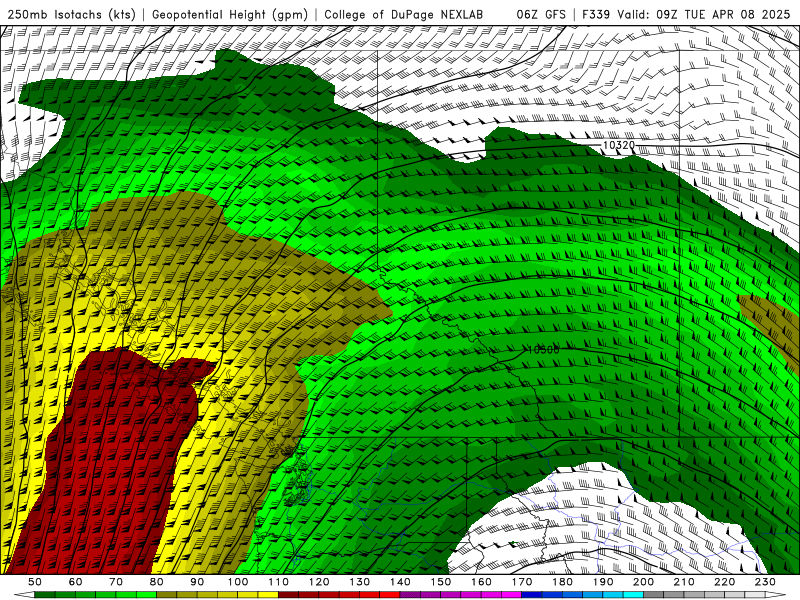
Task: Click the 180 value on the color scale
Action: (562, 582)
